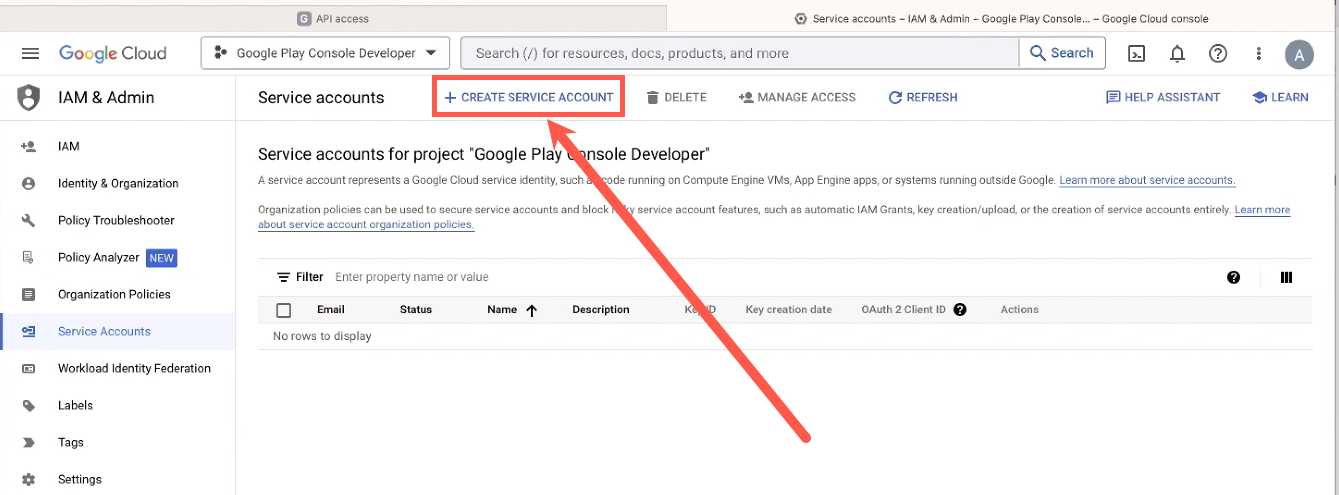Screen dimensions: 1339x495
Task: Open the table help question mark icon
Action: pyautogui.click(x=1233, y=277)
